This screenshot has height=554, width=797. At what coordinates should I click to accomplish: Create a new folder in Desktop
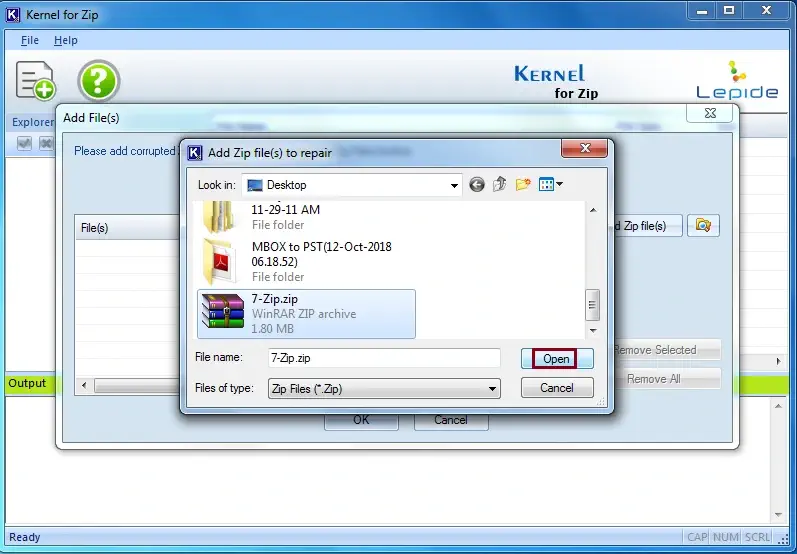523,184
